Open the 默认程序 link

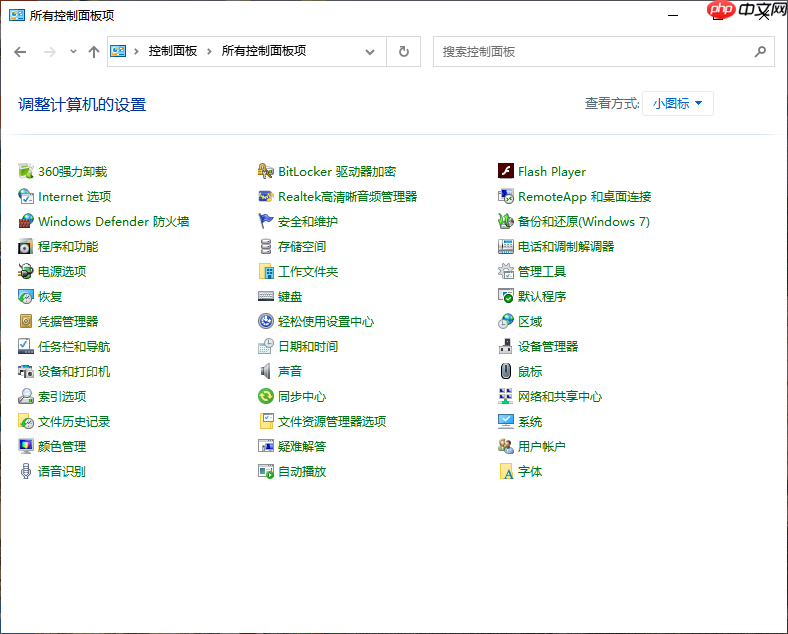542,296
